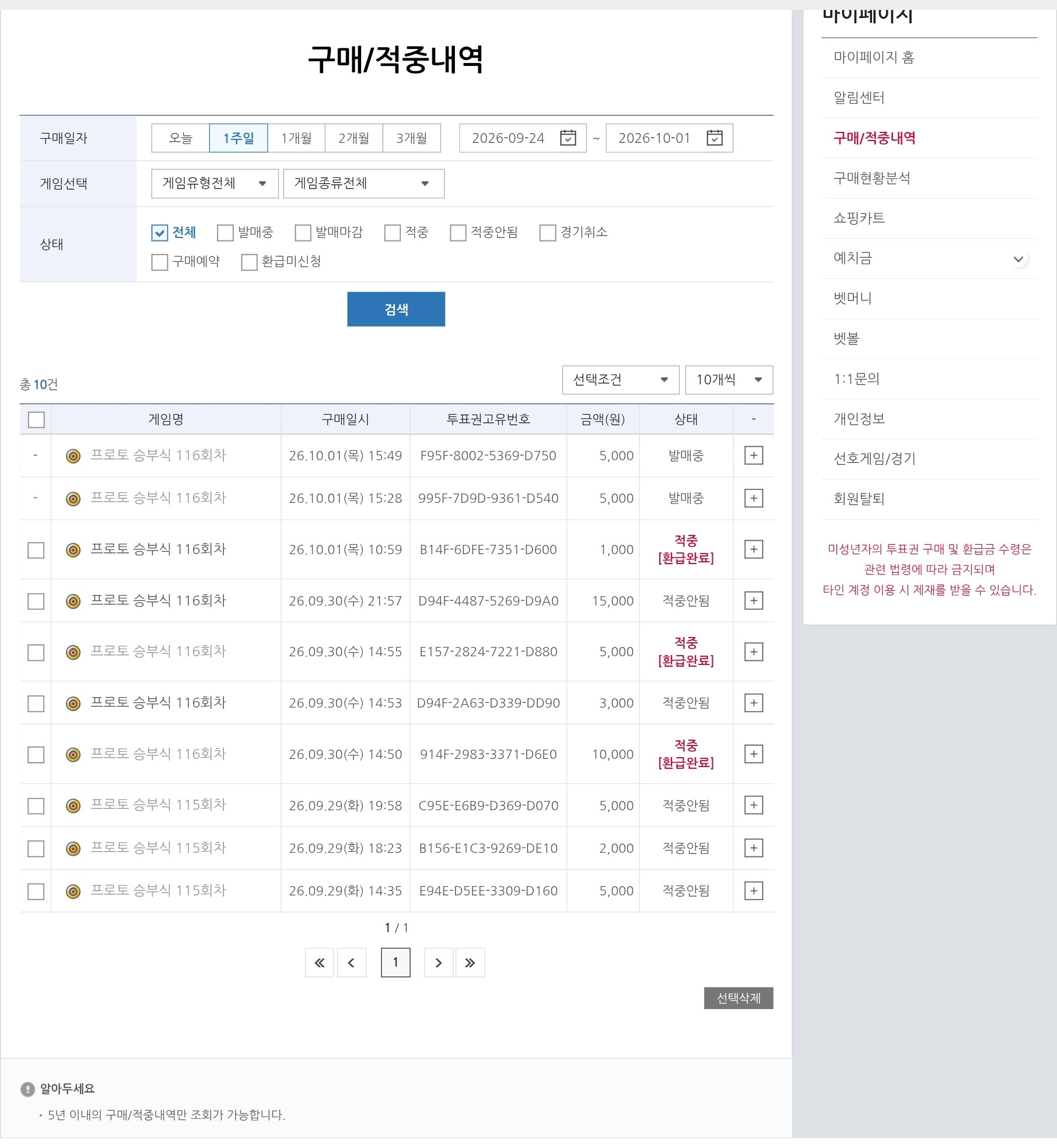Click the blue 검색 button

396,309
